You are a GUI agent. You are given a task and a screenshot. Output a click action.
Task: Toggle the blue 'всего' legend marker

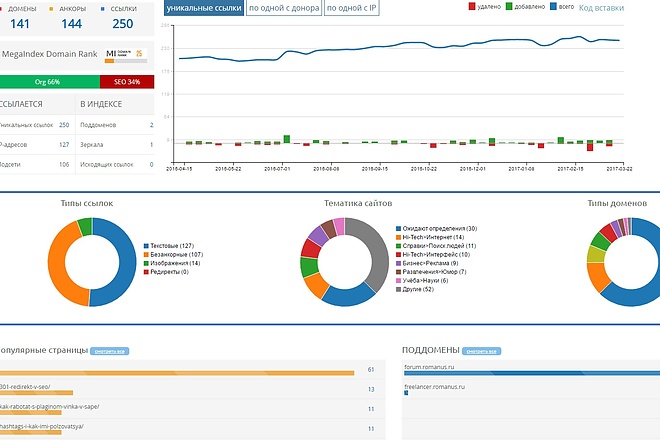coord(554,6)
